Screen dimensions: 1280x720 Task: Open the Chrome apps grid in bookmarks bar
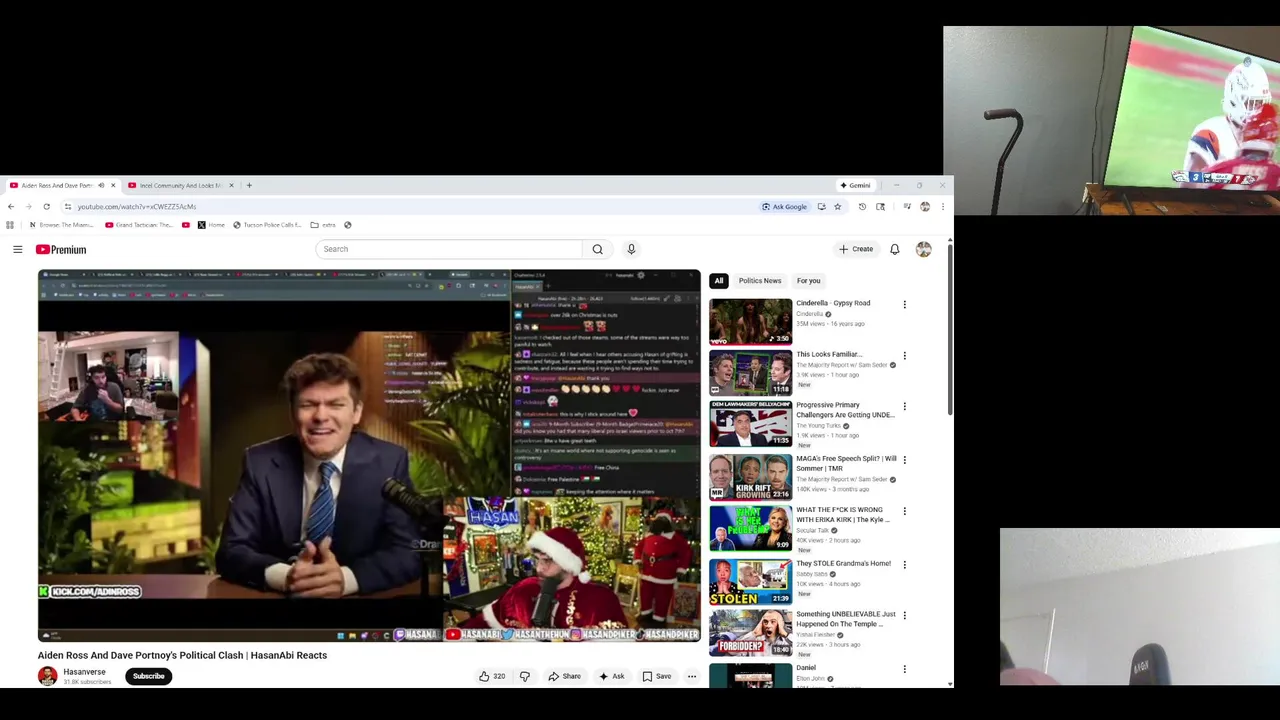click(10, 225)
